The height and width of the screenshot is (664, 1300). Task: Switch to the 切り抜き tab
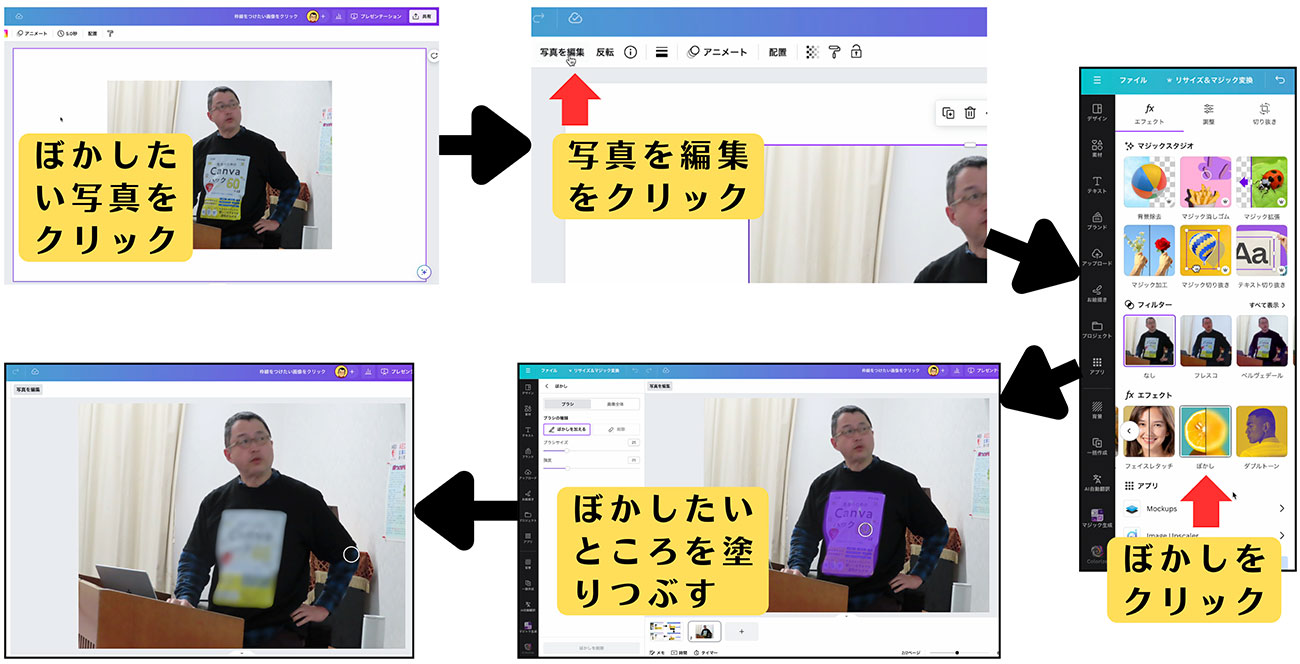pyautogui.click(x=1264, y=113)
